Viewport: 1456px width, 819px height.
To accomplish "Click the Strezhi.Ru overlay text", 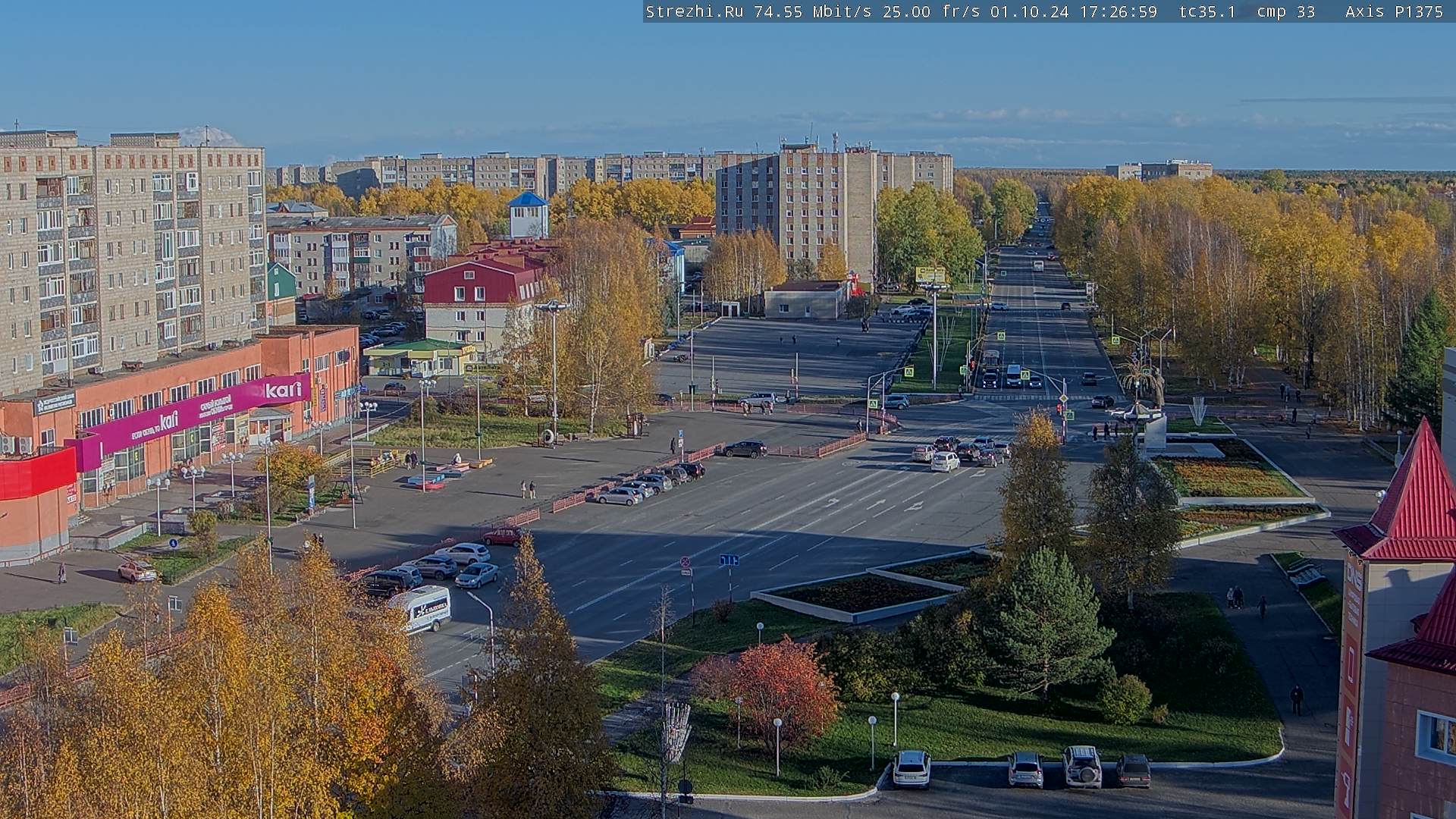I will (694, 11).
